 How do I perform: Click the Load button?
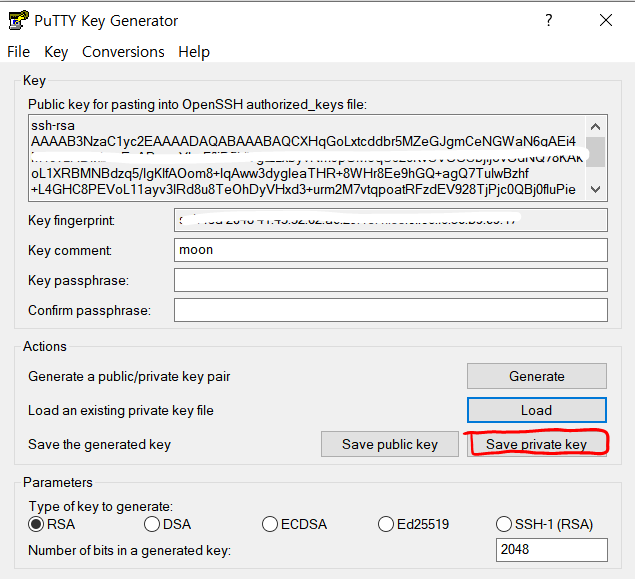[537, 410]
